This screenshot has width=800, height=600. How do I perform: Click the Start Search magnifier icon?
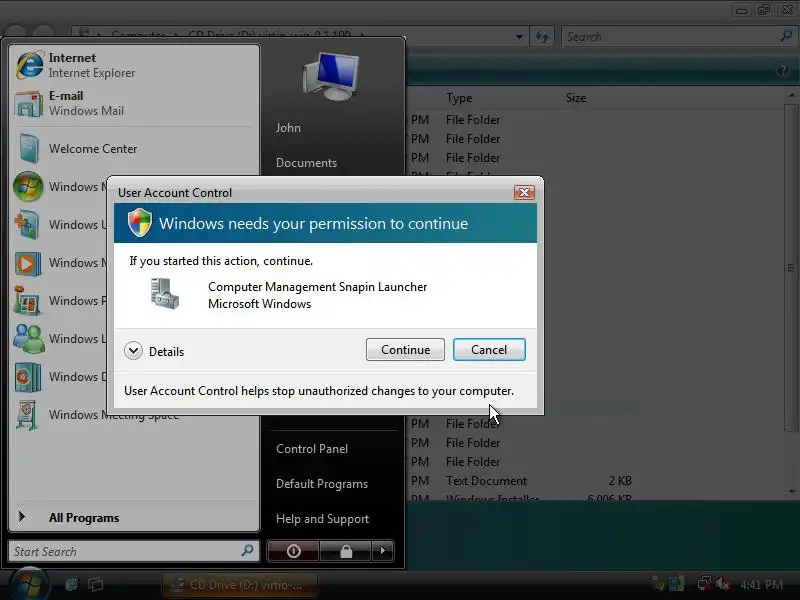[x=247, y=550]
